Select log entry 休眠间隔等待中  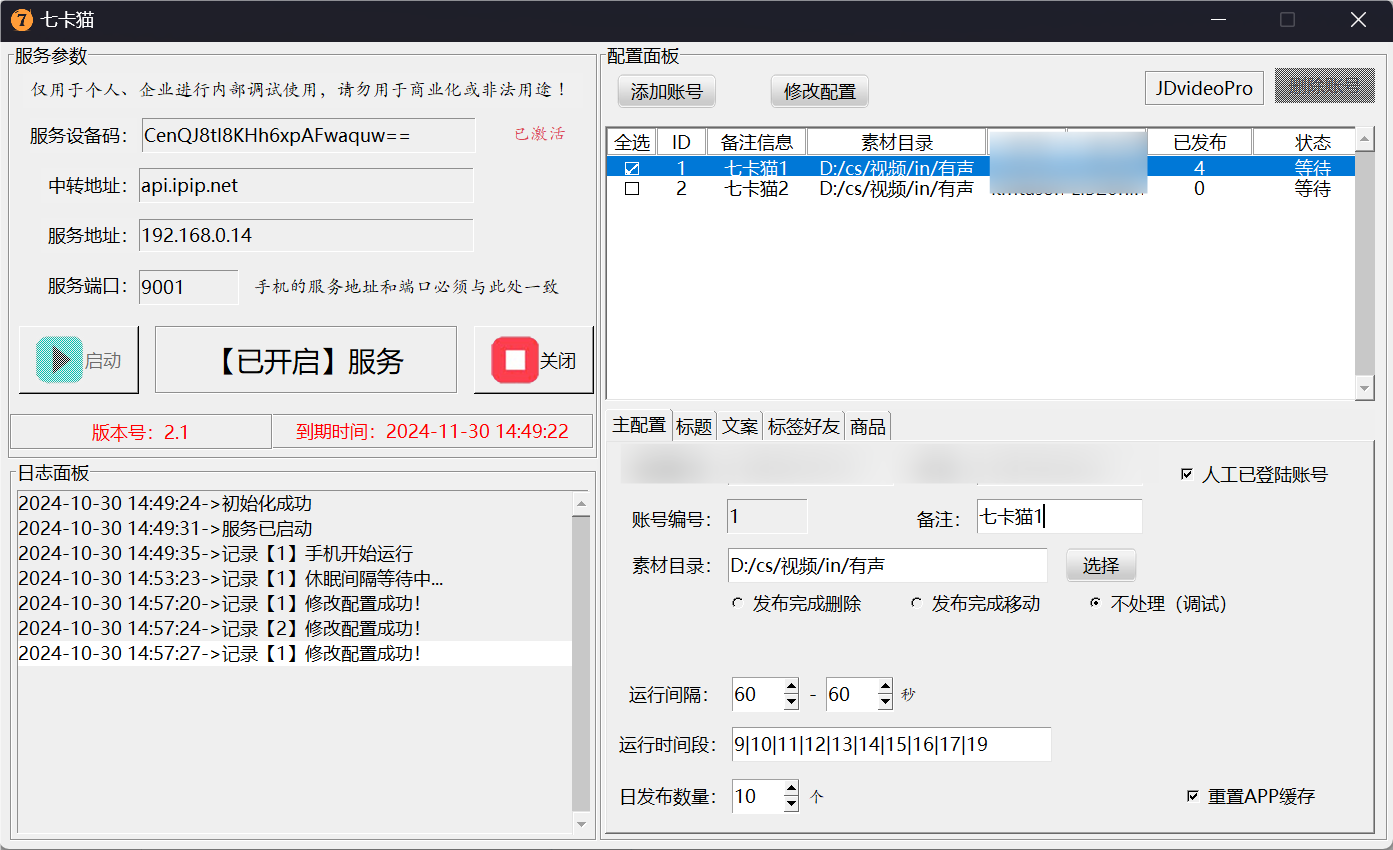pyautogui.click(x=295, y=579)
